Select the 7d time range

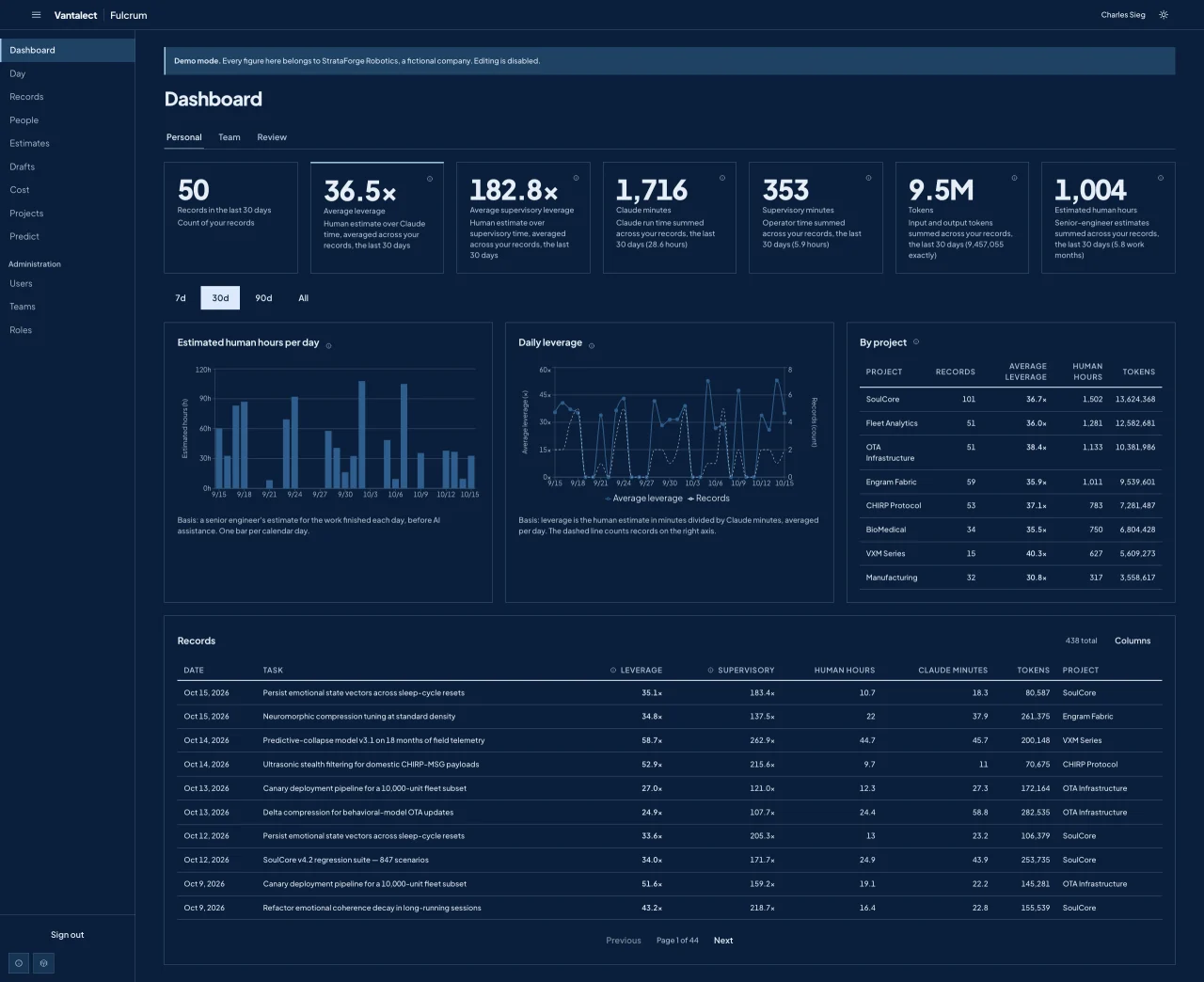[x=181, y=298]
